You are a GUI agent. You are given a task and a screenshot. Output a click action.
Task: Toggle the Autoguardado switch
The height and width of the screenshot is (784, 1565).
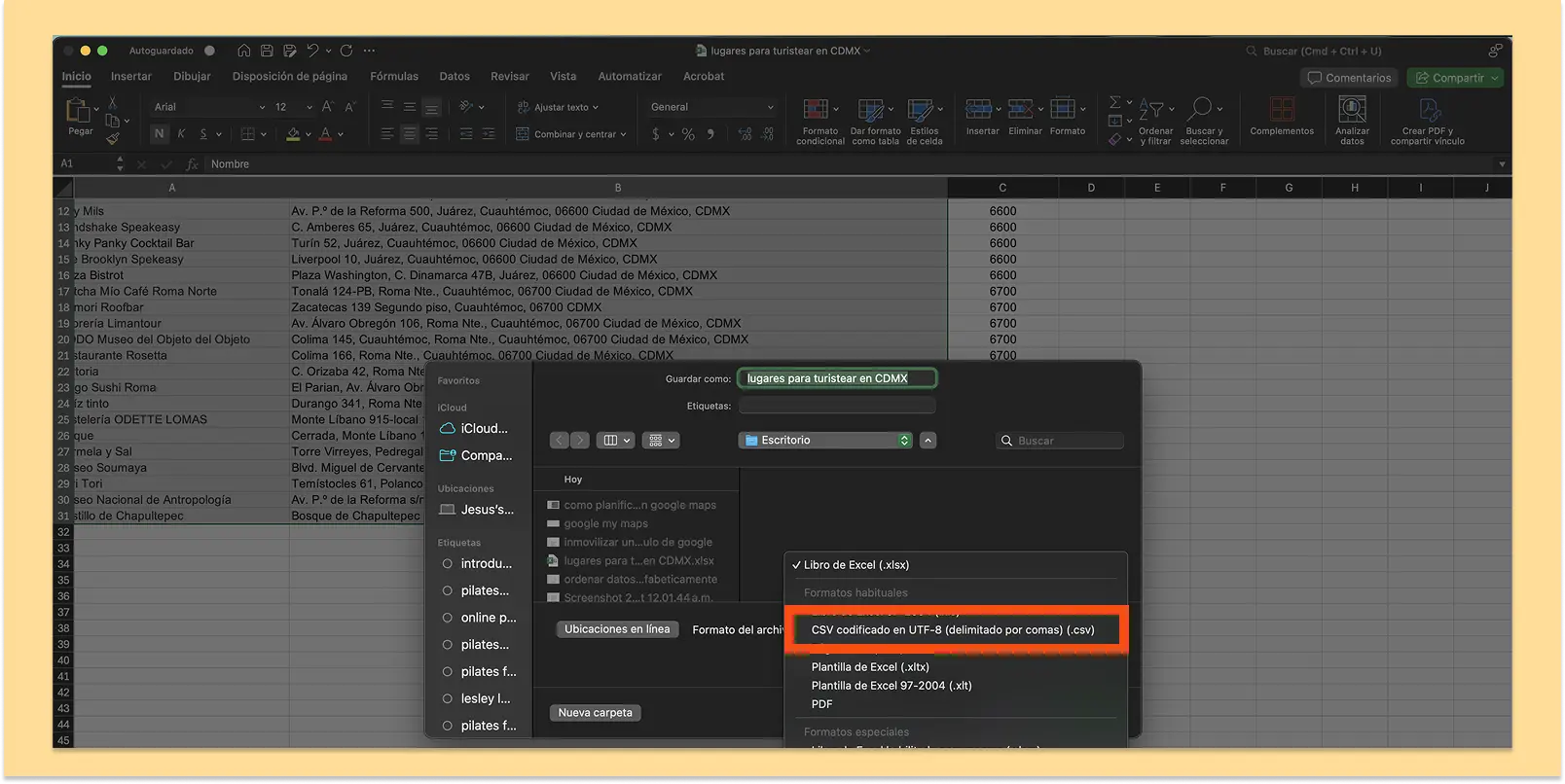tap(209, 51)
